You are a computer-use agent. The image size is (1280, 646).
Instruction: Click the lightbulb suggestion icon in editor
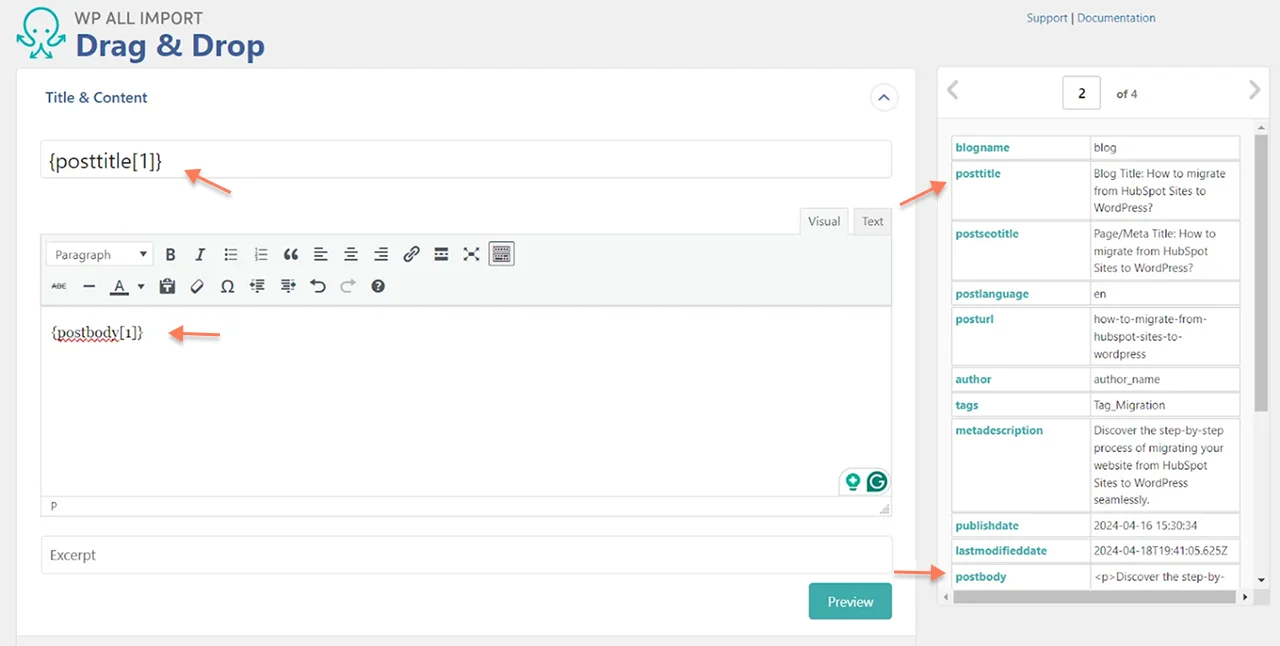853,481
